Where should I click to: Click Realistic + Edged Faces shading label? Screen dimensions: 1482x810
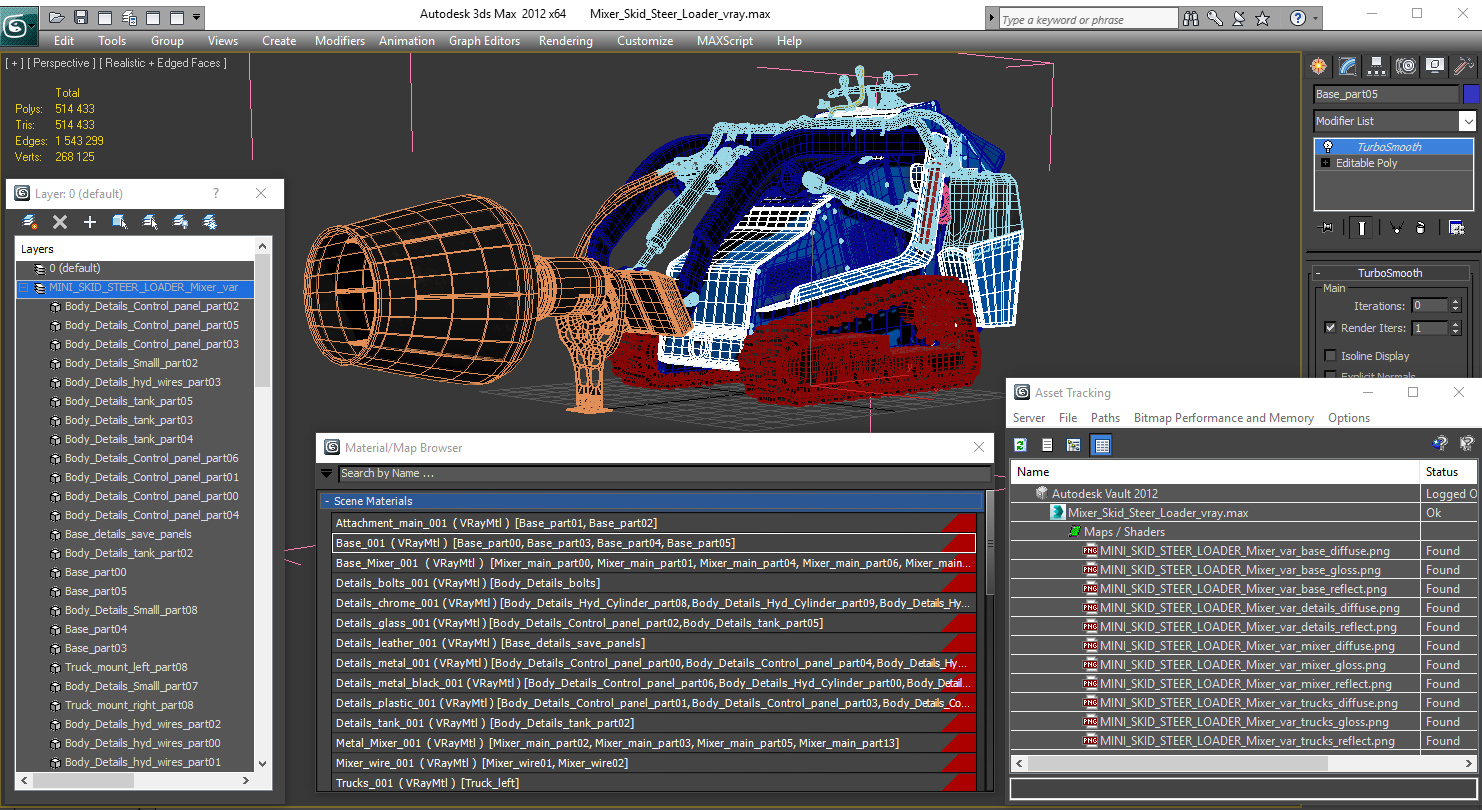pyautogui.click(x=165, y=63)
